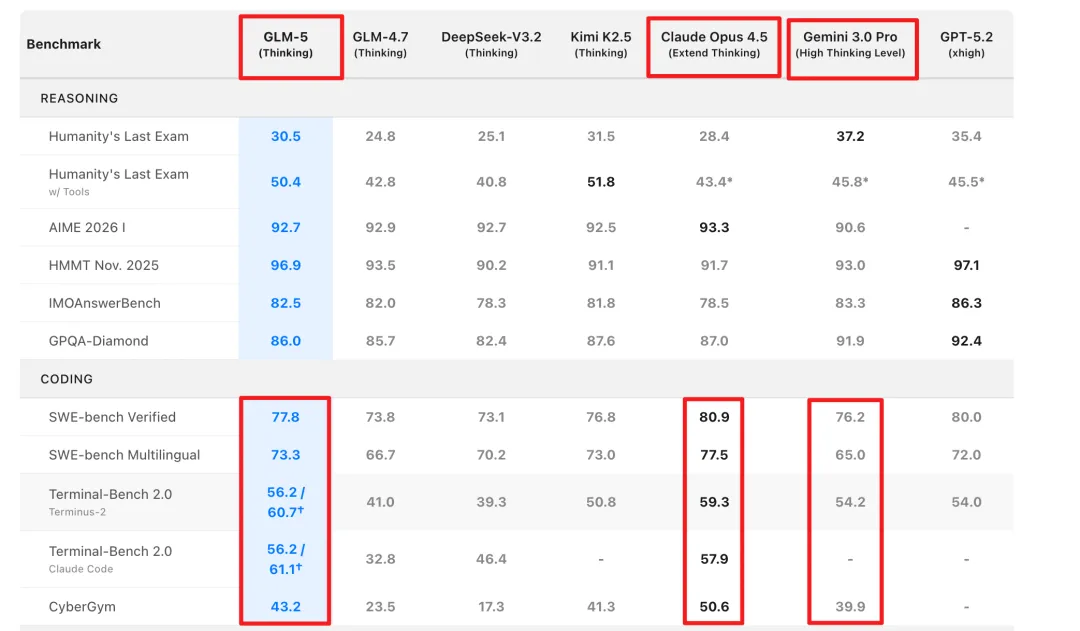Viewport: 1080px width, 631px height.
Task: Click the CODING section label
Action: [66, 379]
